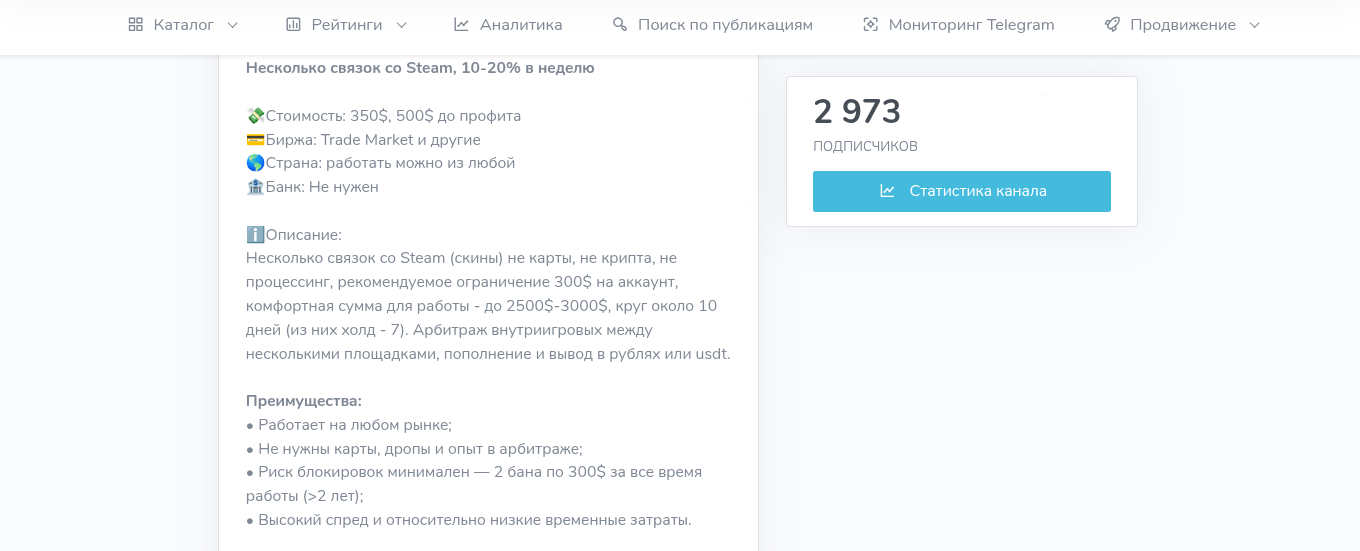Click the Рейтинги bar chart icon

[293, 25]
